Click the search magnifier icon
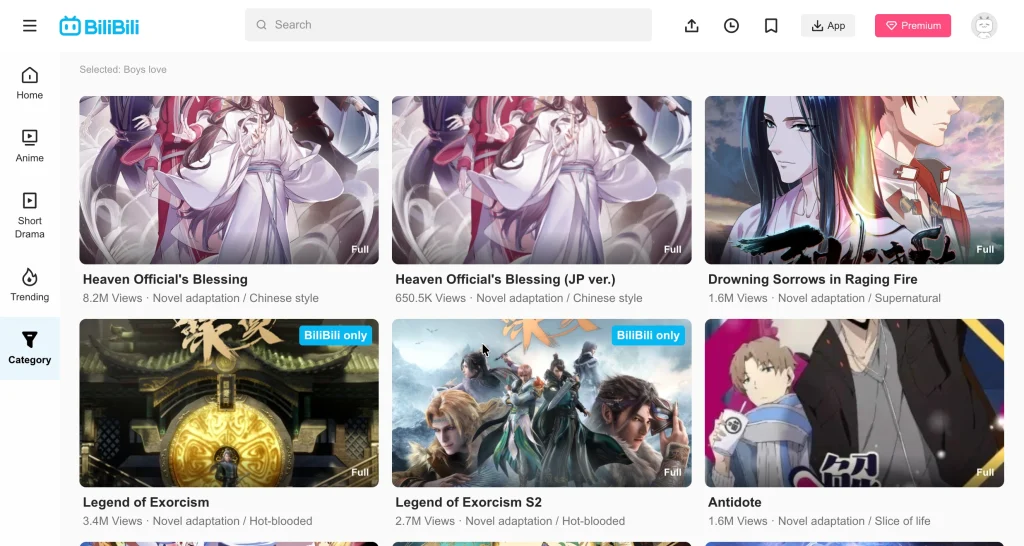The width and height of the screenshot is (1024, 546). (261, 25)
